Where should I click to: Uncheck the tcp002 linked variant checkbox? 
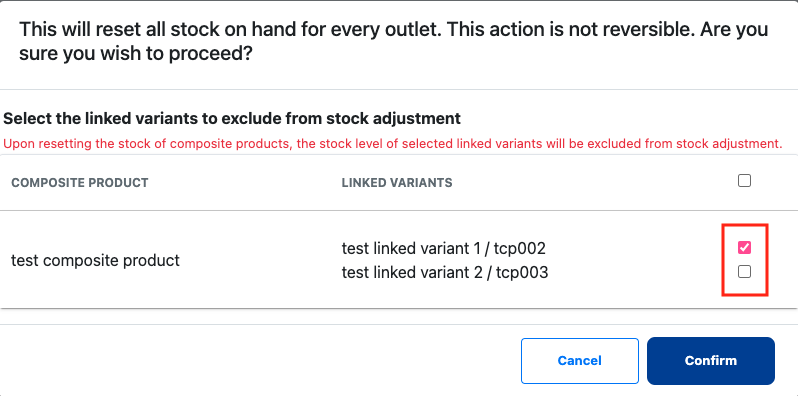tap(744, 248)
